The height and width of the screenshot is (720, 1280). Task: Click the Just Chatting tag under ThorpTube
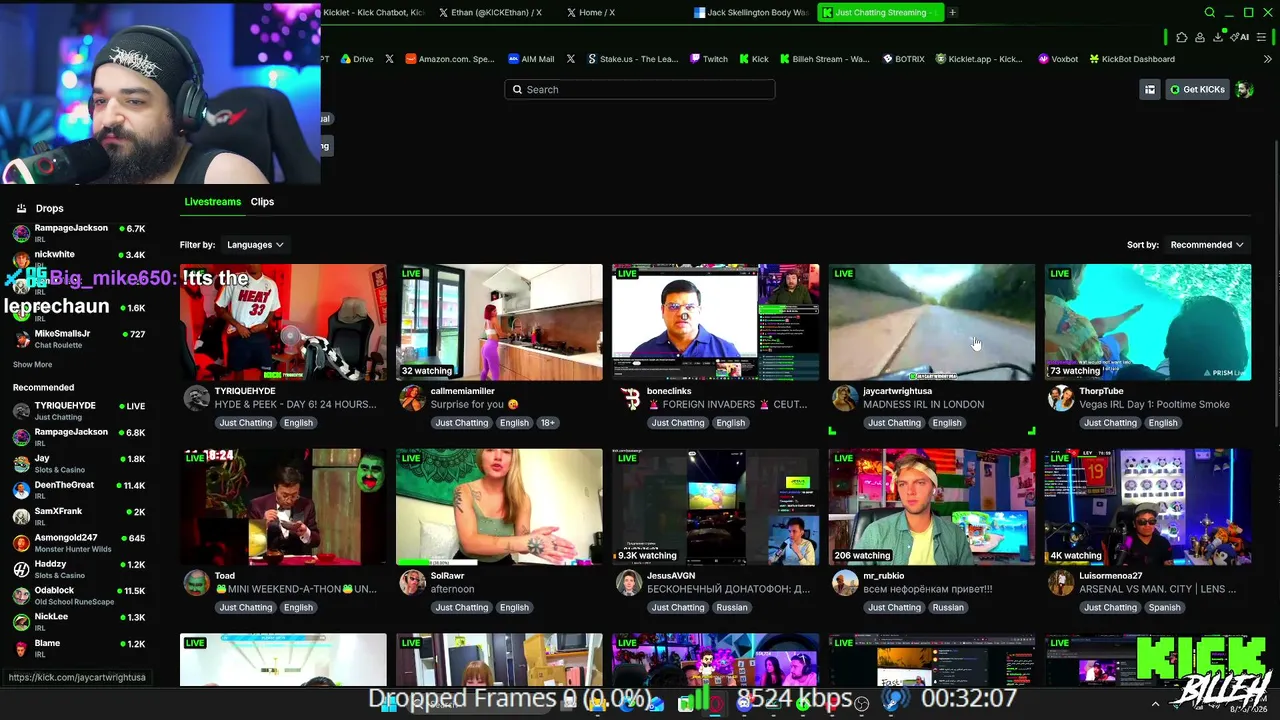pyautogui.click(x=1110, y=423)
